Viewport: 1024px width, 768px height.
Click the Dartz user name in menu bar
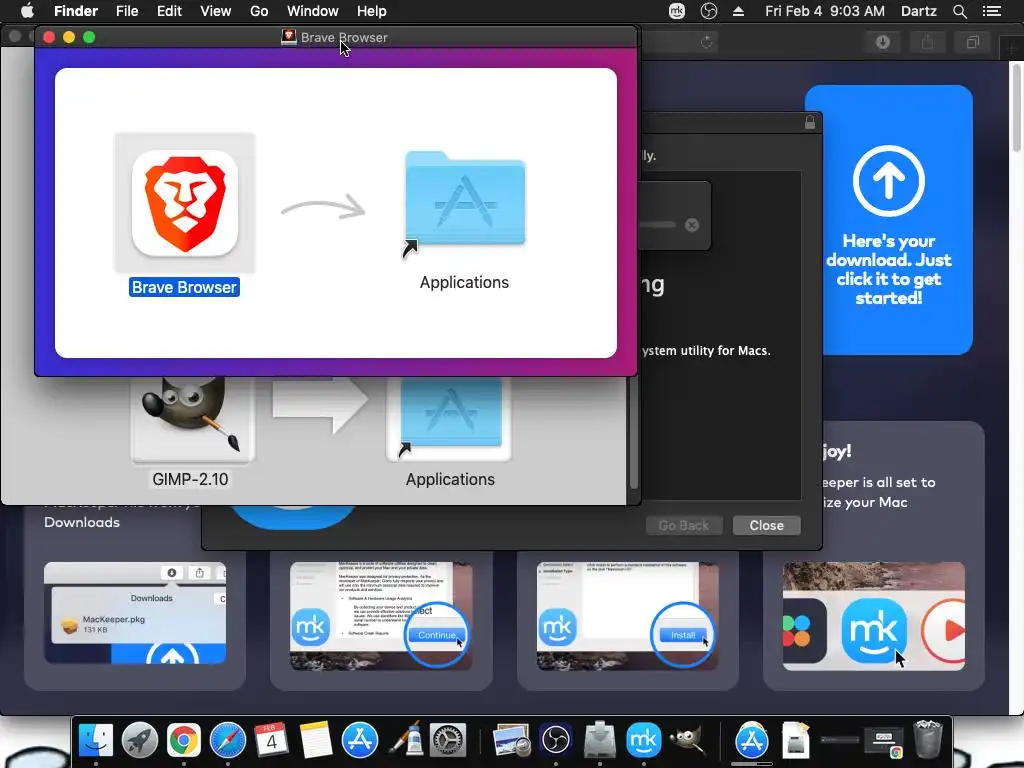(x=918, y=11)
